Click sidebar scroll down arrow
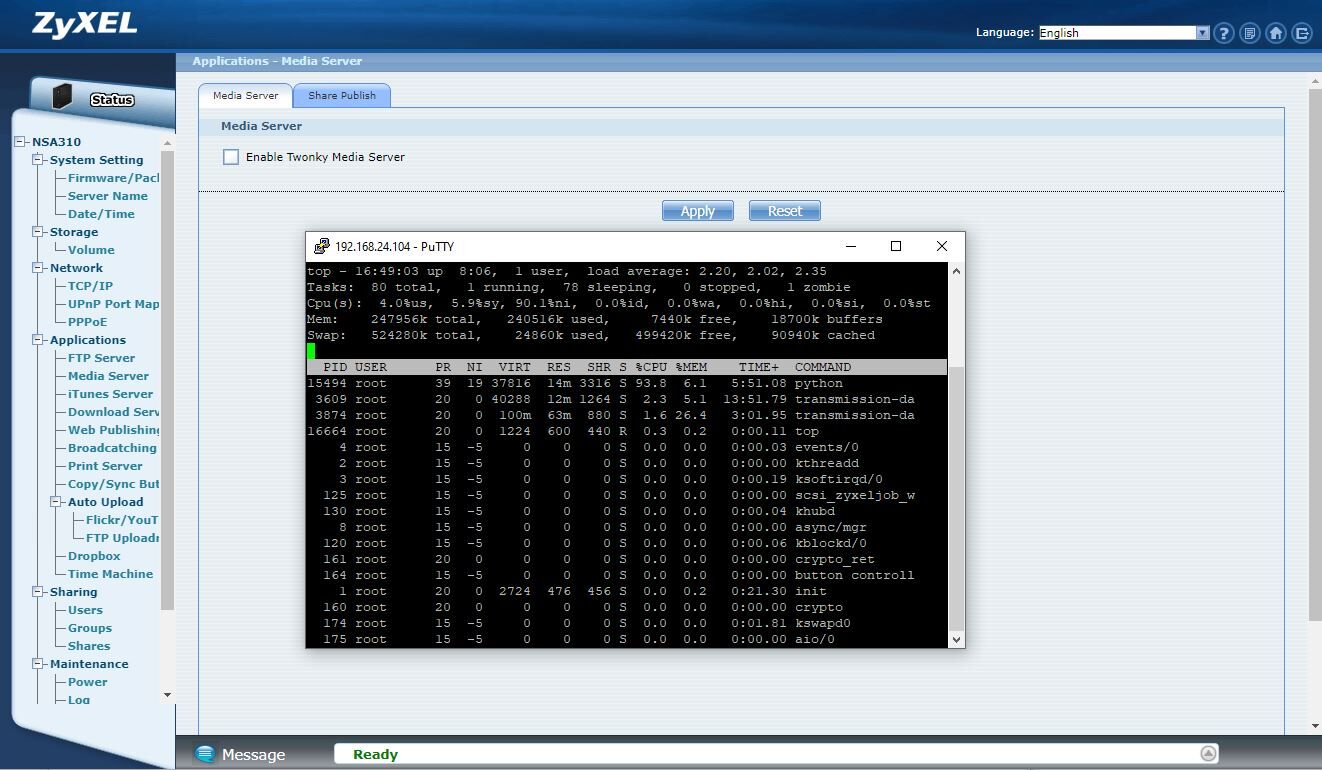Image resolution: width=1322 pixels, height=770 pixels. (167, 695)
